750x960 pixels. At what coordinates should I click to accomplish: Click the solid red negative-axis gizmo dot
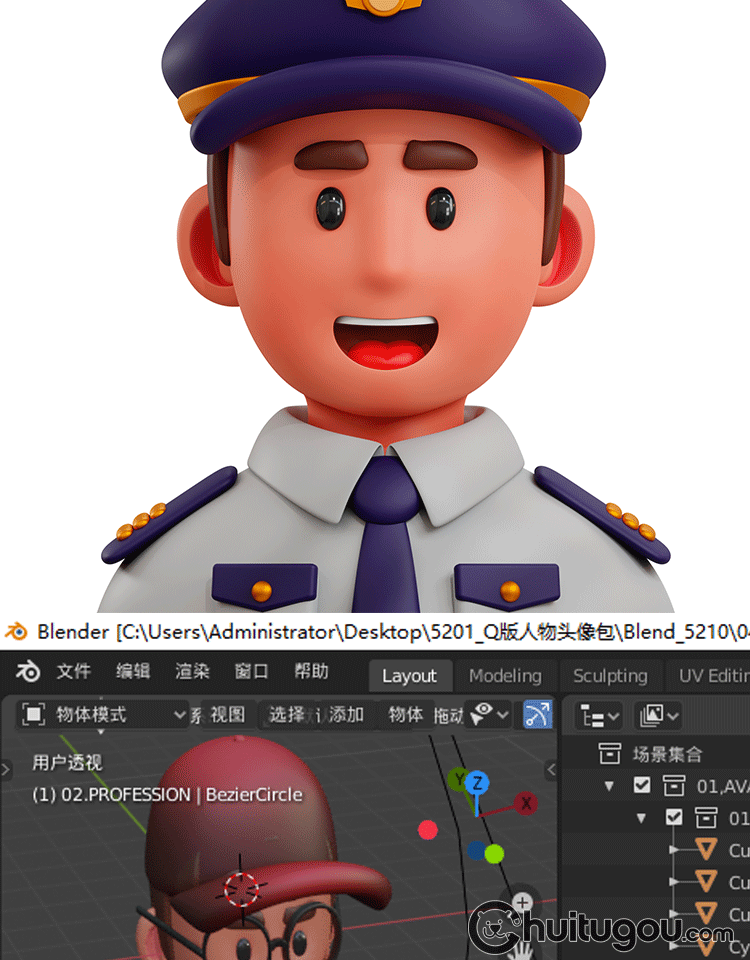[x=428, y=829]
